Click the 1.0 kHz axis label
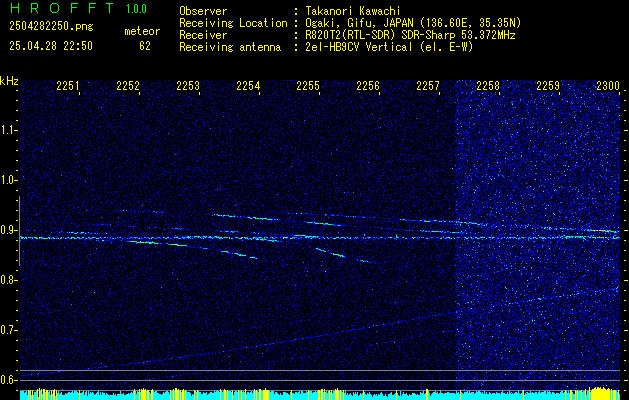The height and width of the screenshot is (400, 629). pos(8,181)
